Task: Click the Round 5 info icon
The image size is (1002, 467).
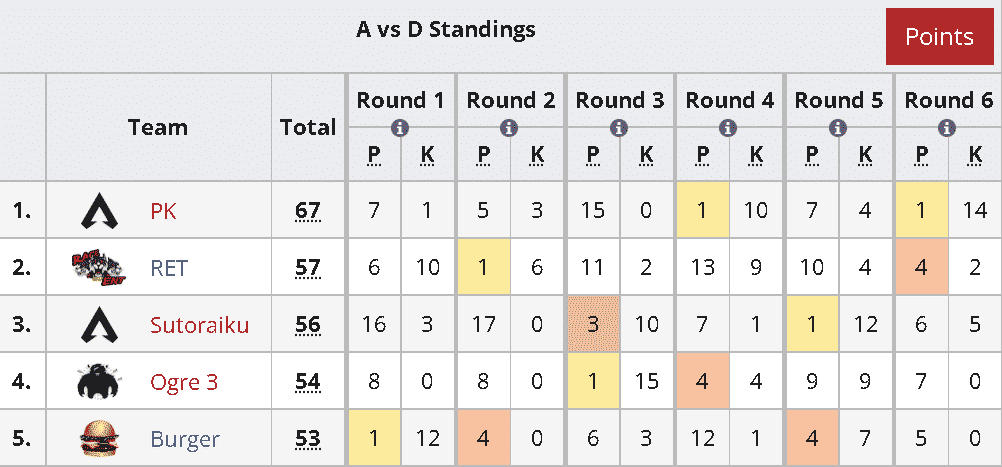Action: tap(838, 128)
